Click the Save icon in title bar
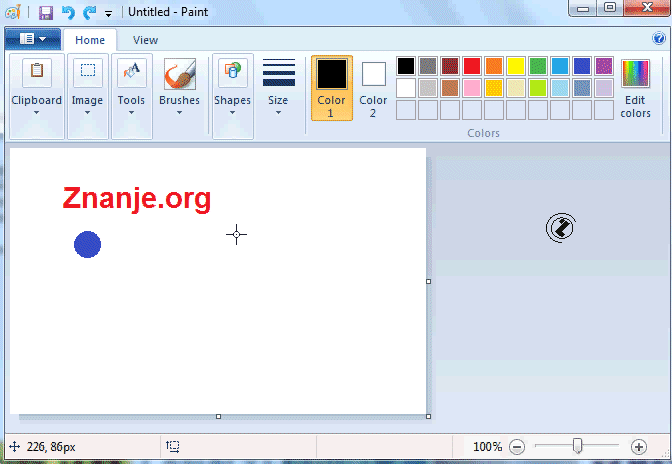 [45, 13]
